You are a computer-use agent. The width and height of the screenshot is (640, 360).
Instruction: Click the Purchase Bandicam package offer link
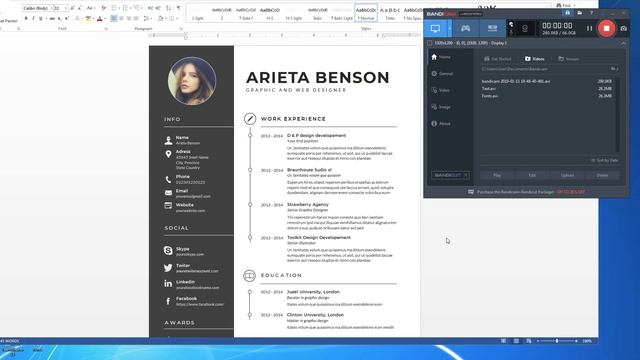(527, 192)
